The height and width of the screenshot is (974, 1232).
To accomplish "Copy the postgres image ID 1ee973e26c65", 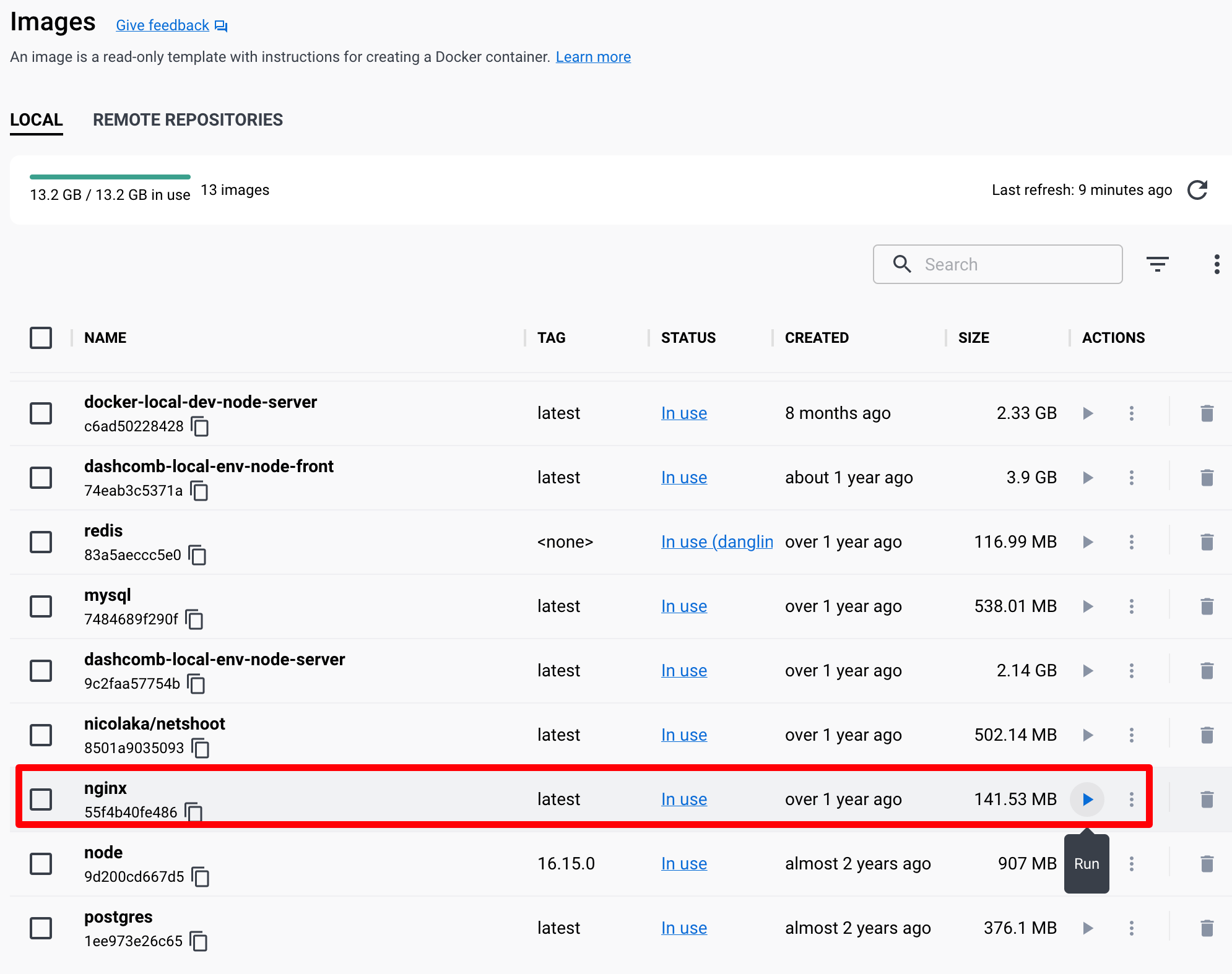I will pos(199,941).
